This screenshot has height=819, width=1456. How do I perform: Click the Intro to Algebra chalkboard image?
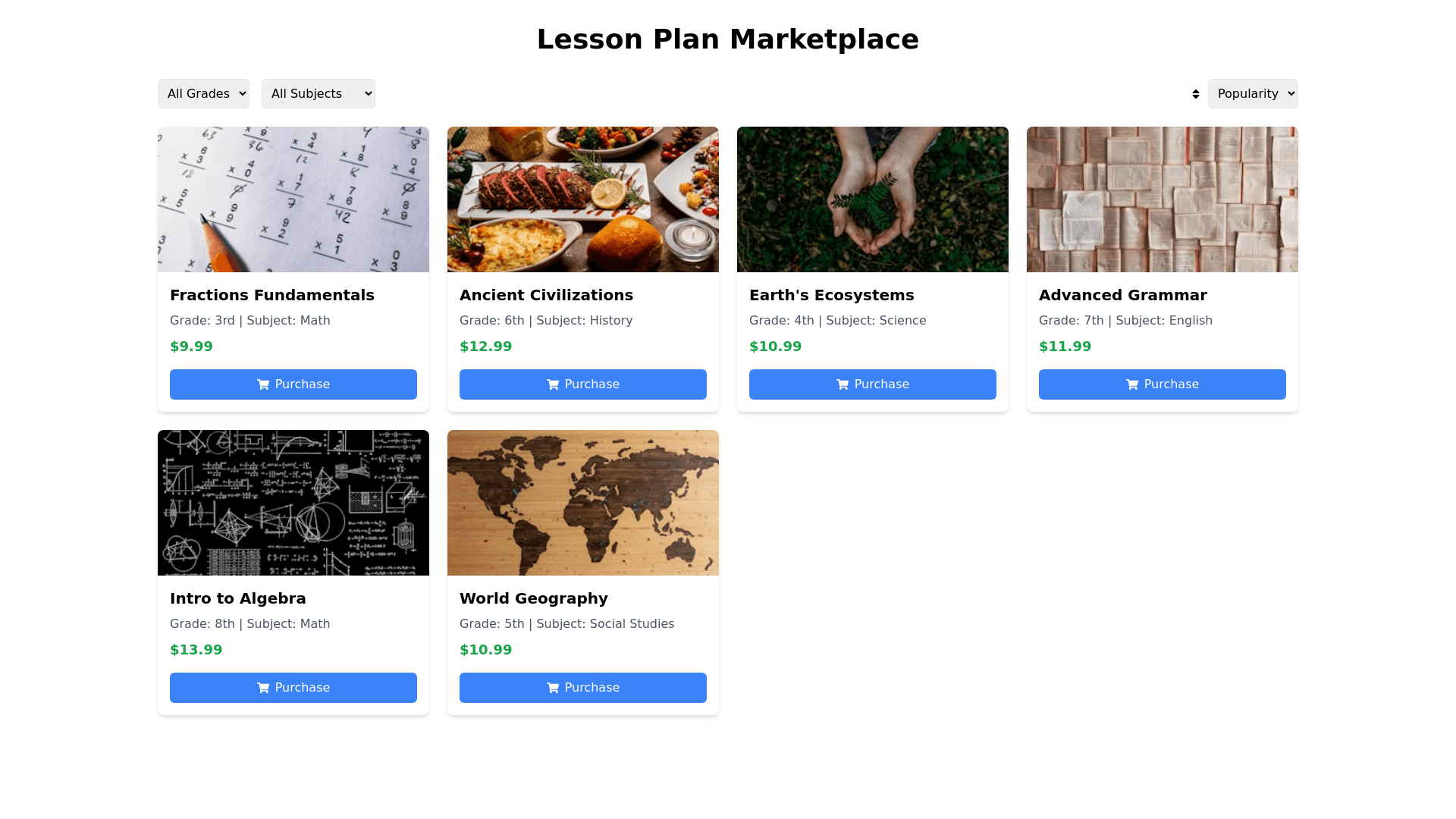tap(293, 503)
